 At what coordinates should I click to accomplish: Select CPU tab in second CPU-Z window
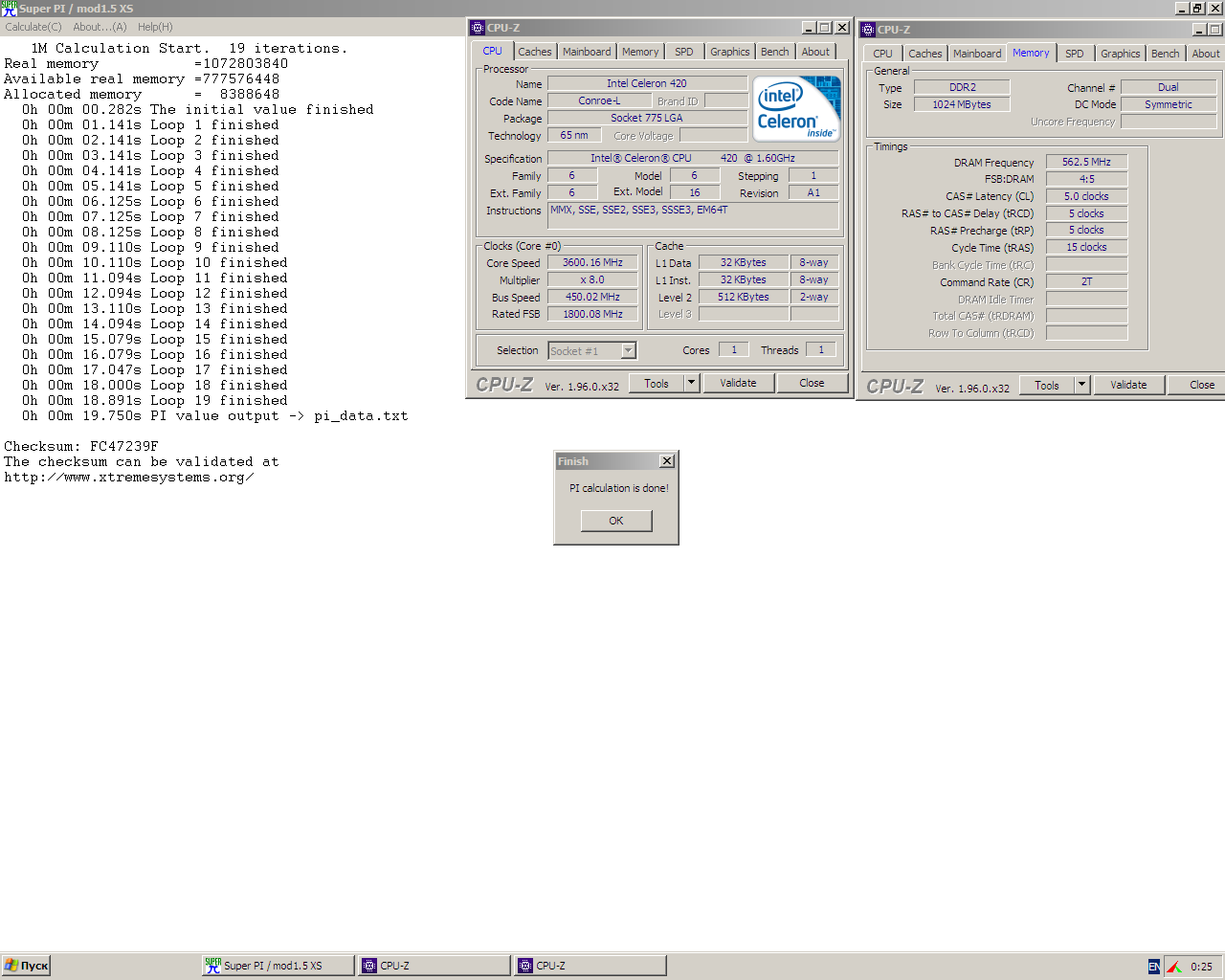[x=882, y=54]
